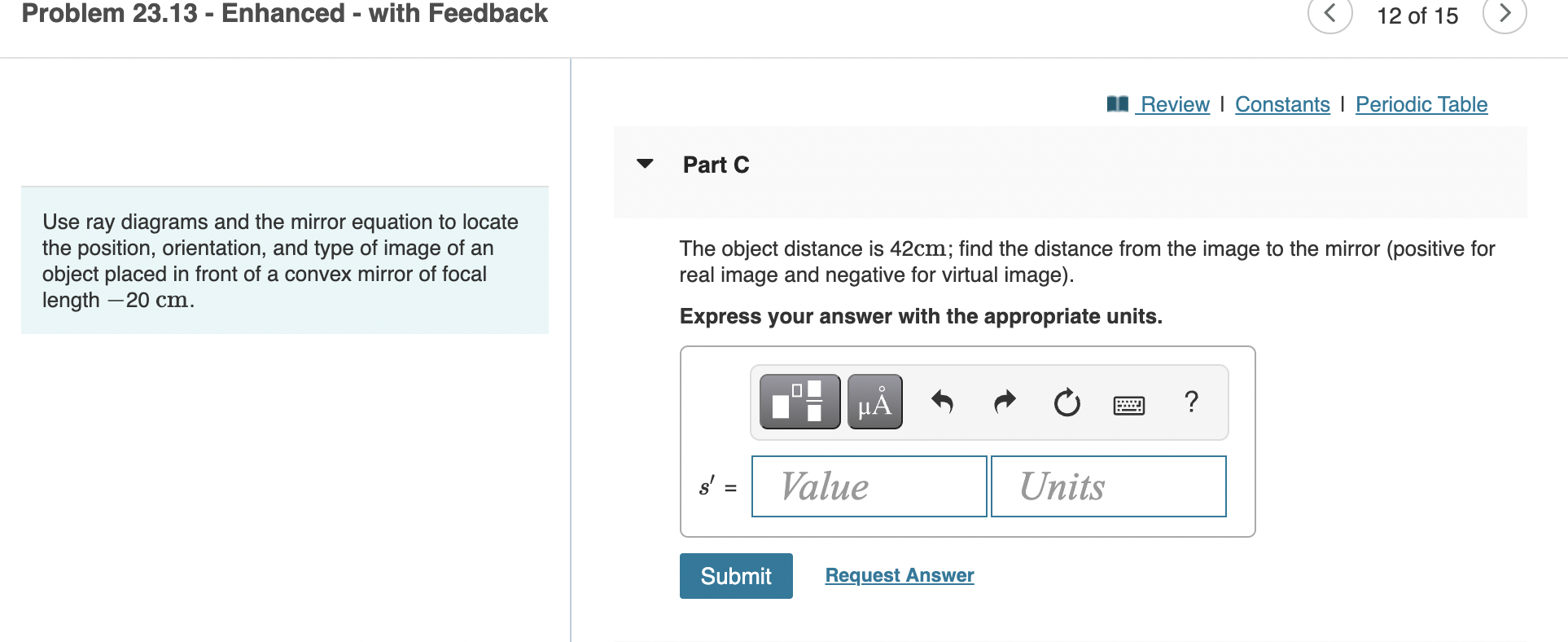The width and height of the screenshot is (1568, 642).
Task: Open the Constants reference
Action: [x=1282, y=104]
